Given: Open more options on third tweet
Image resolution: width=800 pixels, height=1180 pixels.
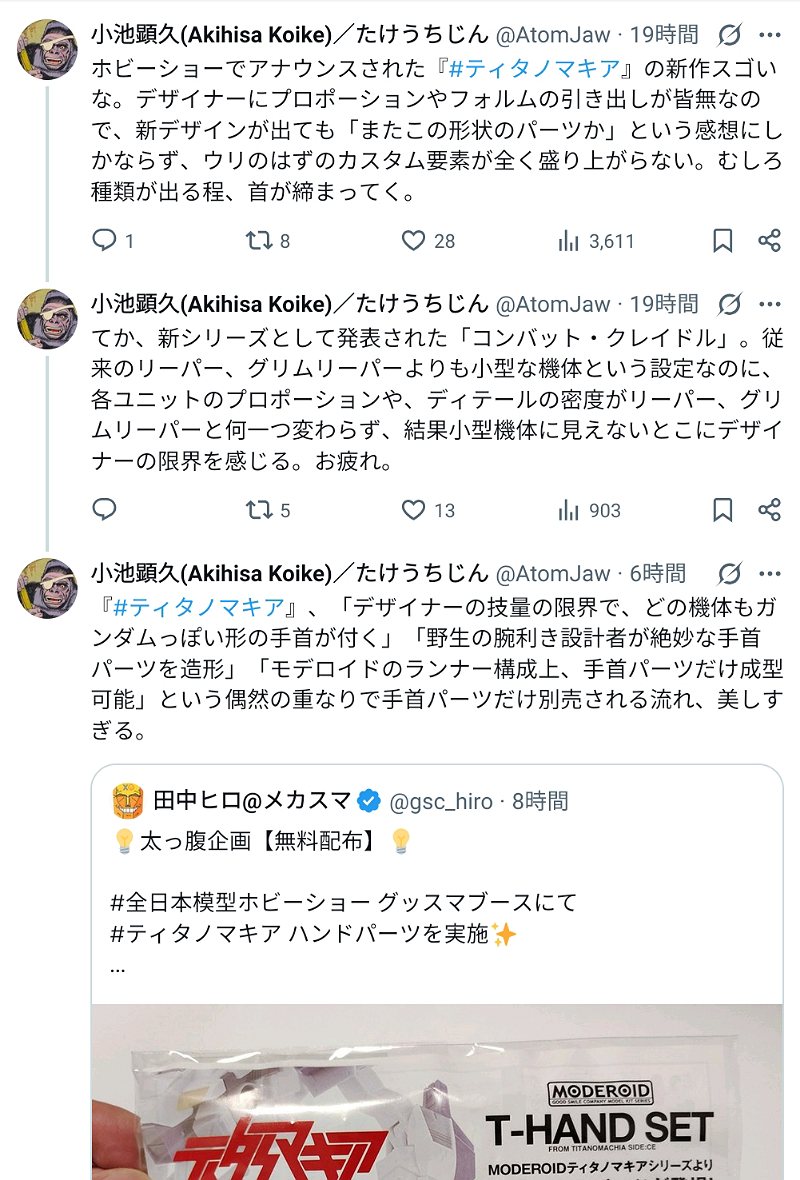Looking at the screenshot, I should [769, 574].
